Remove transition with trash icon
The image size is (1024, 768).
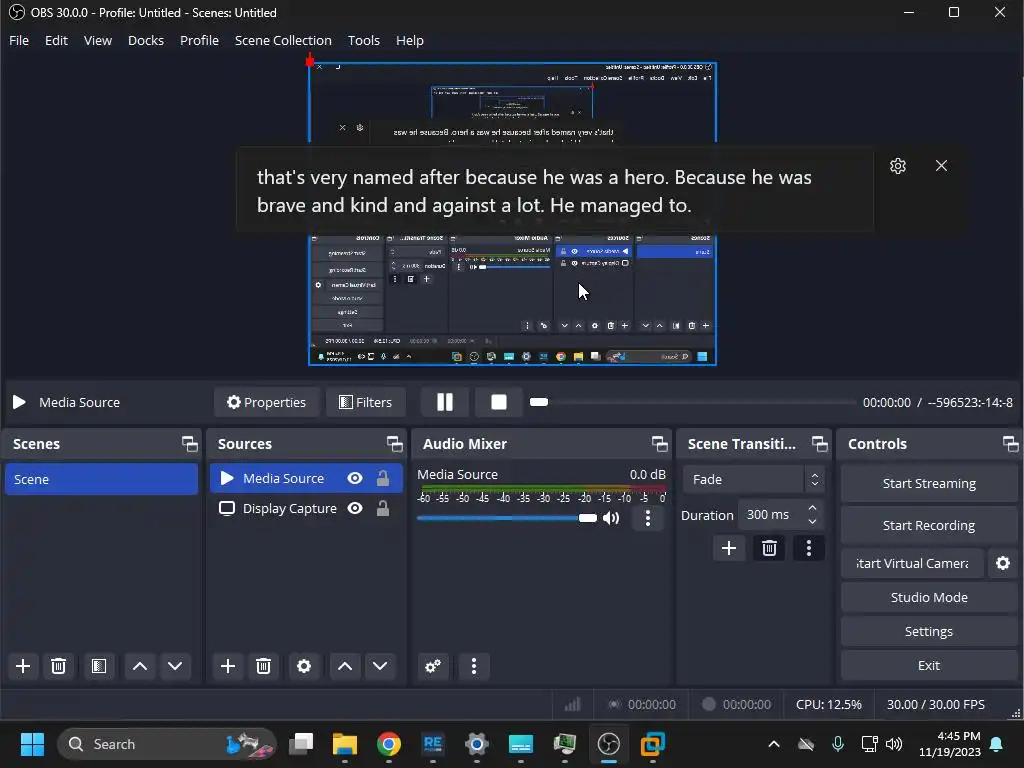pos(769,548)
